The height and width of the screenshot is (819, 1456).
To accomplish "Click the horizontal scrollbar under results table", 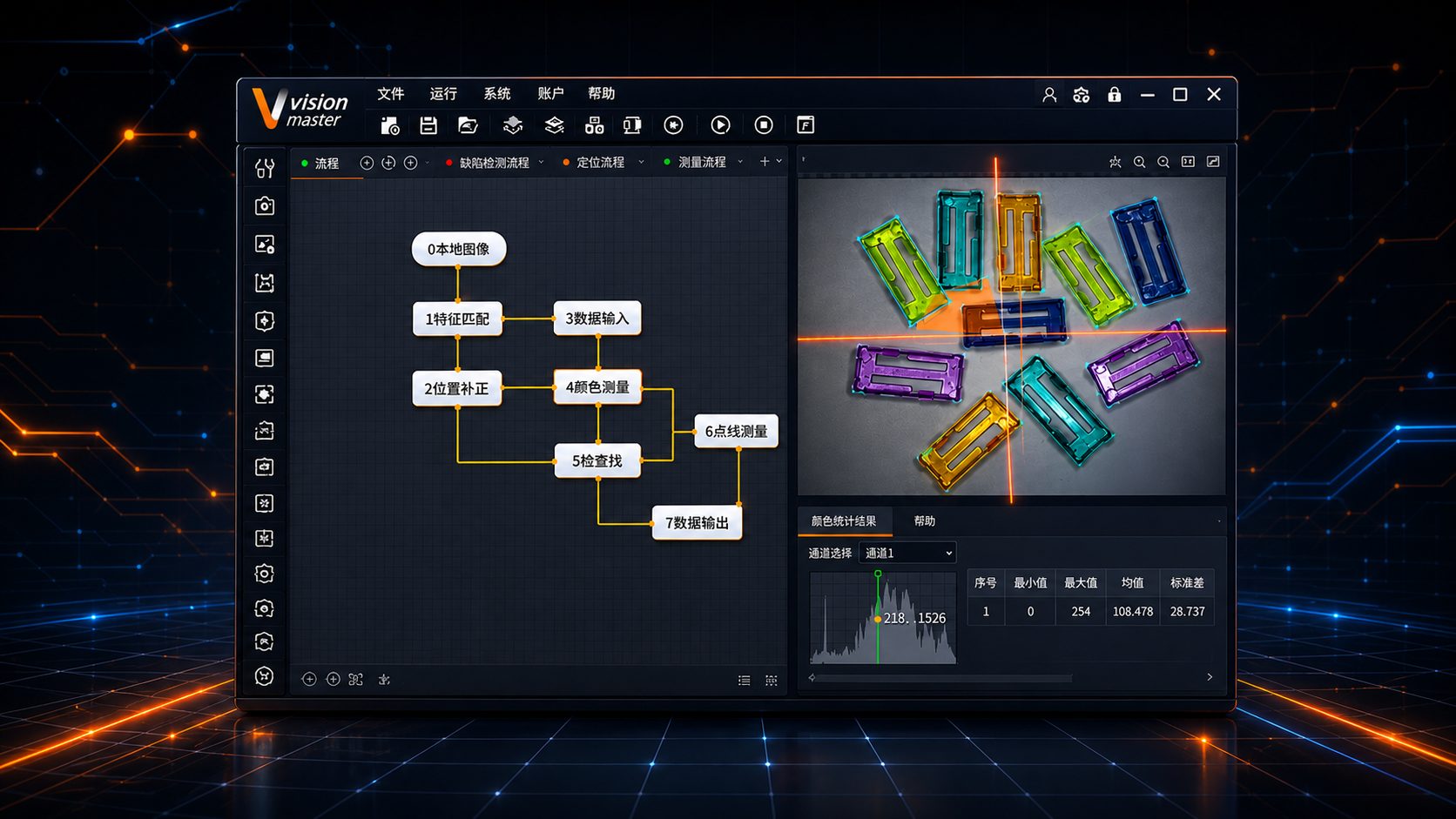I will pyautogui.click(x=940, y=678).
